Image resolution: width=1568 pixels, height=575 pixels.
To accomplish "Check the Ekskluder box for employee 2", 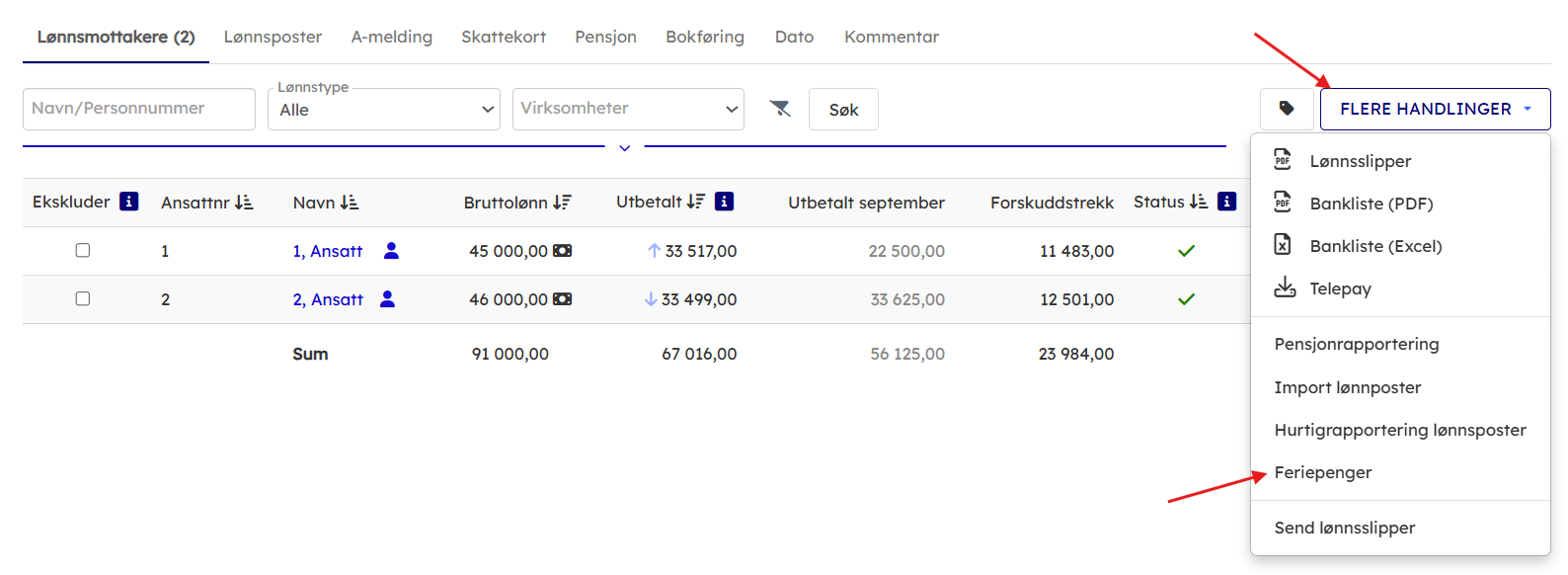I will pyautogui.click(x=83, y=299).
